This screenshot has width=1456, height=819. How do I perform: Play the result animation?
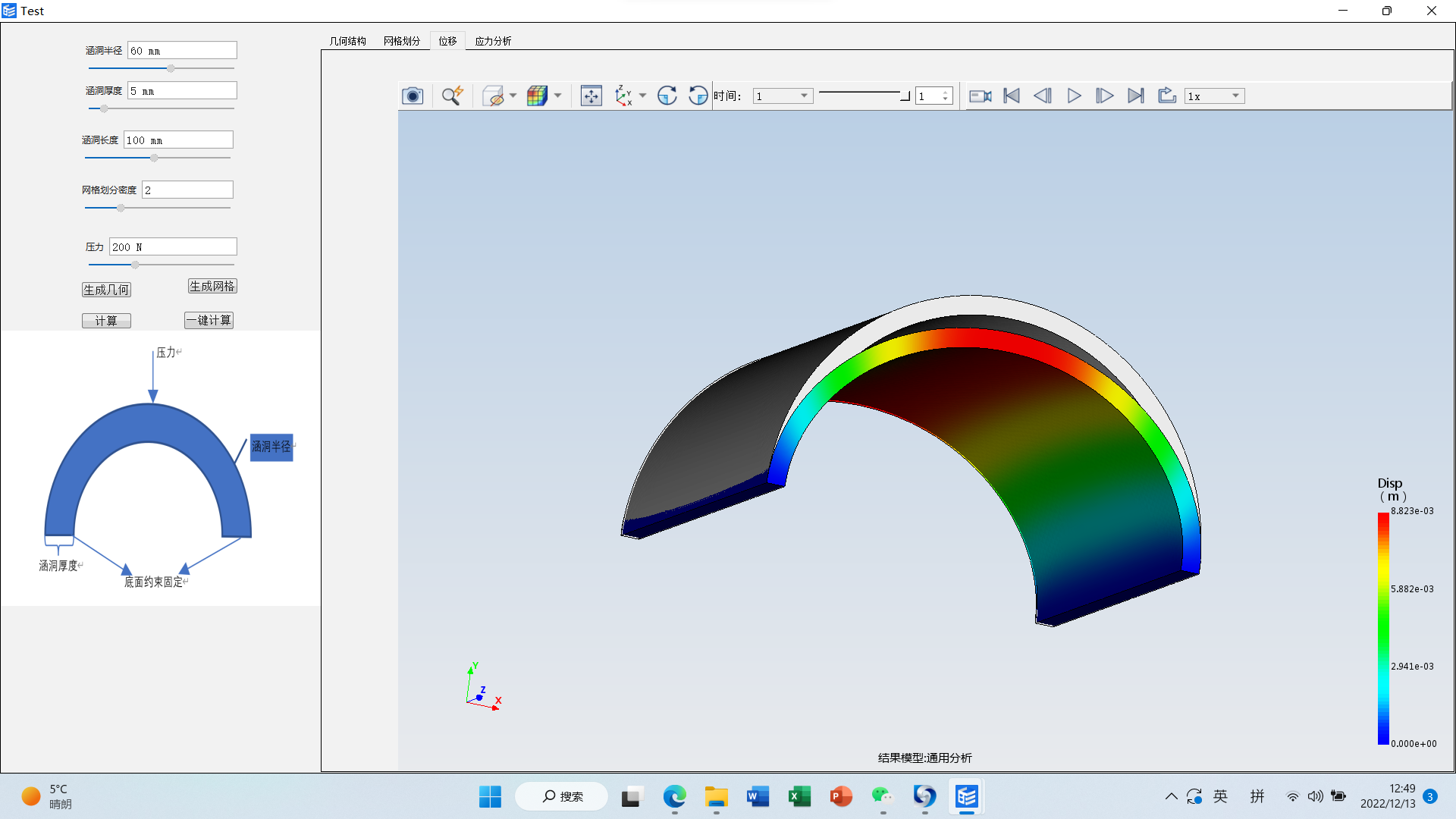click(x=1074, y=96)
